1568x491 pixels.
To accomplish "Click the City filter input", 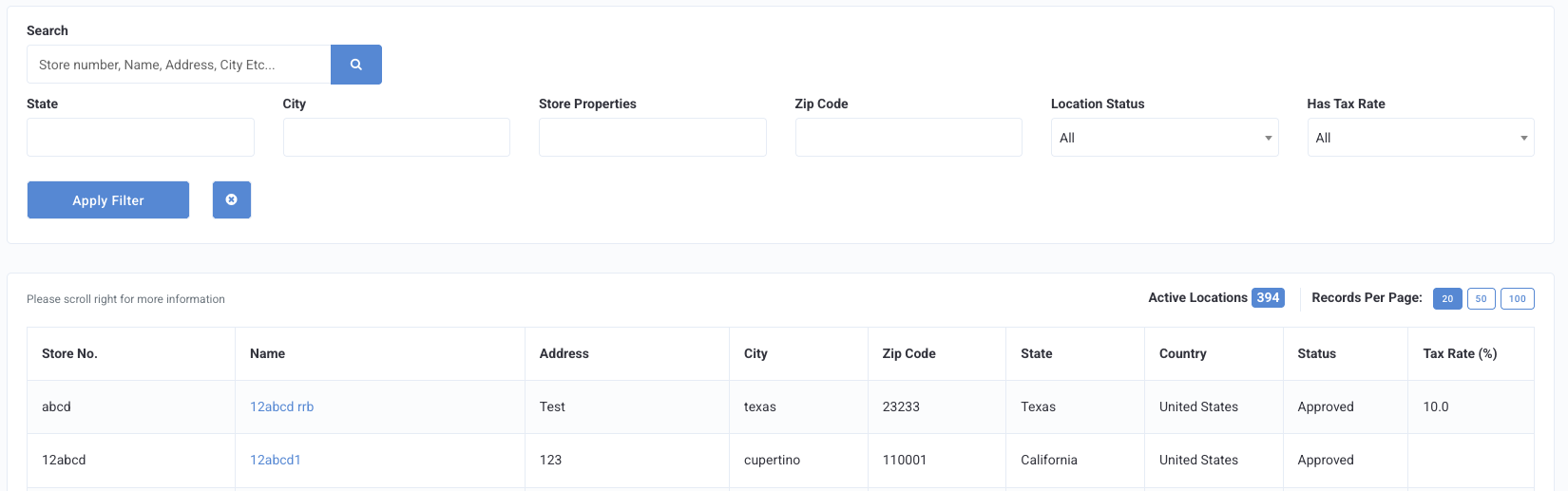I will tap(396, 138).
